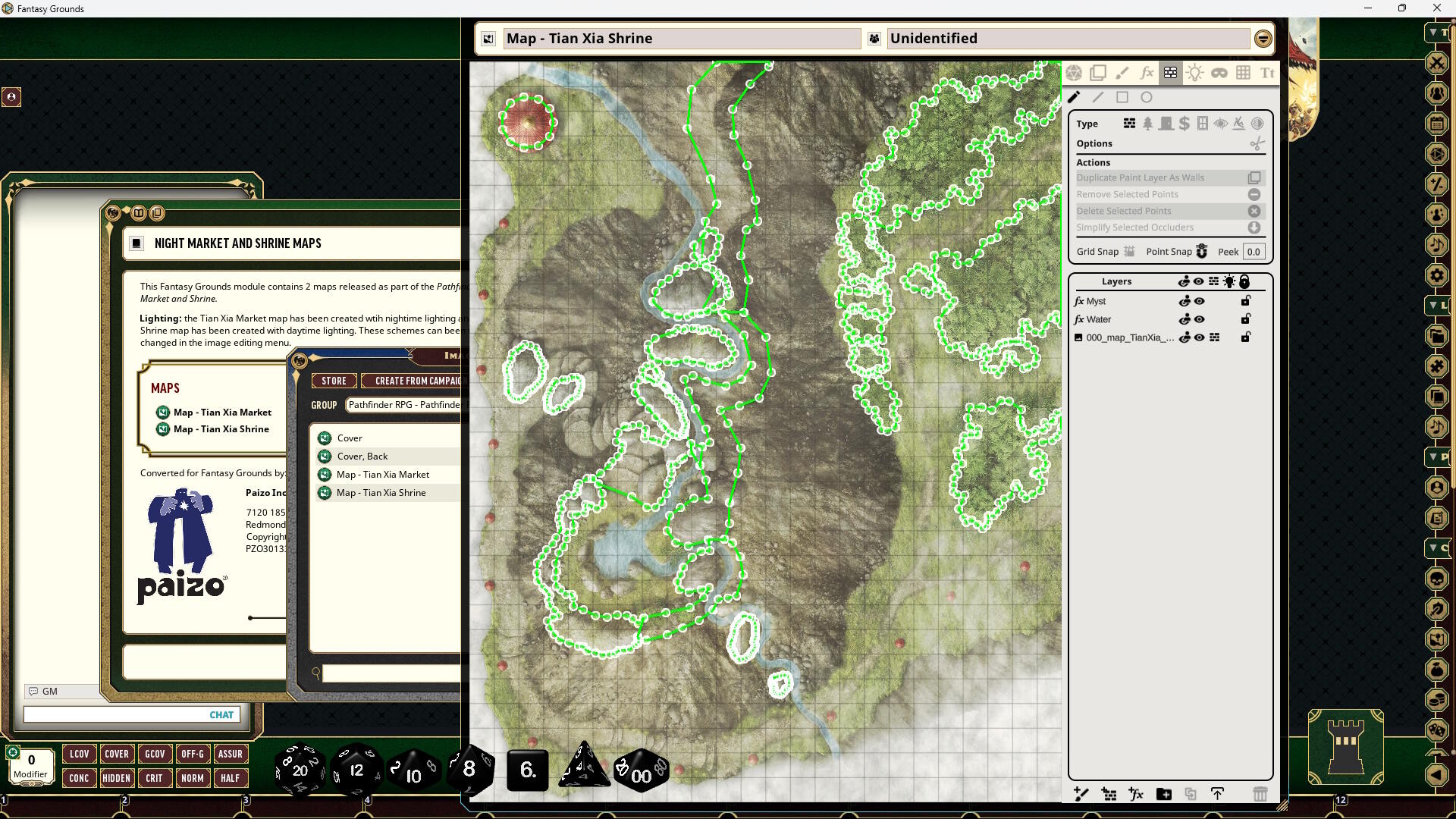Switch to the line-of-sight walls tab

[x=1171, y=73]
